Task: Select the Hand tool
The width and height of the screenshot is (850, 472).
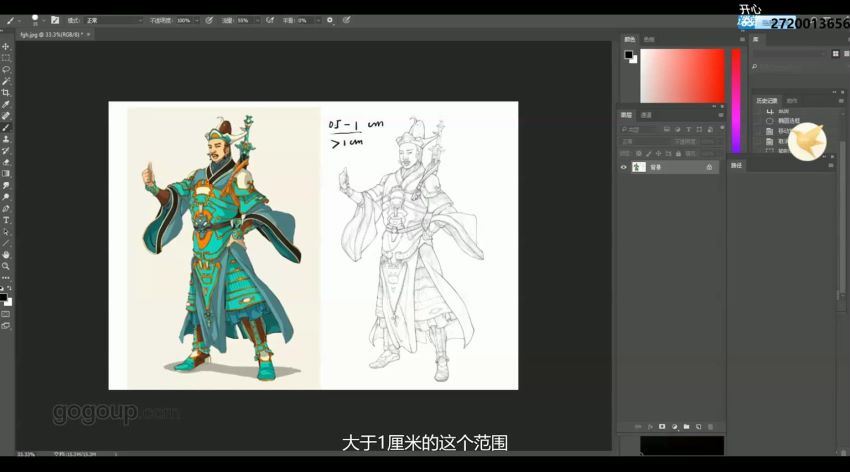Action: coord(6,255)
